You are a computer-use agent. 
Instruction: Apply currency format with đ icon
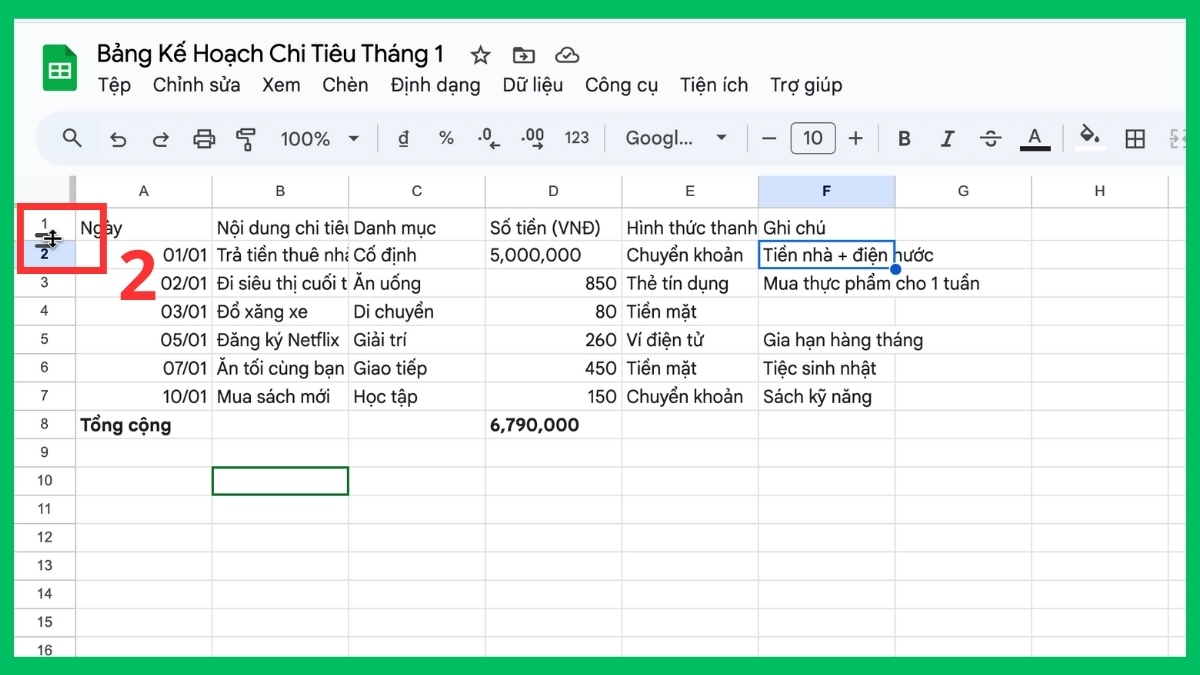[403, 138]
